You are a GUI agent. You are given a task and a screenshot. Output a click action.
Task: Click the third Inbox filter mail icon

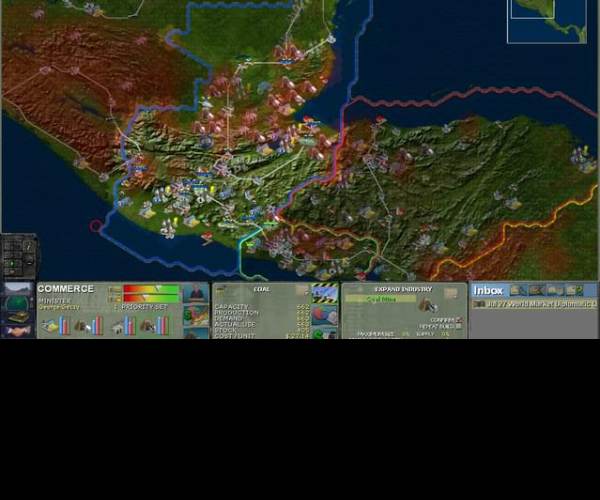pos(555,290)
